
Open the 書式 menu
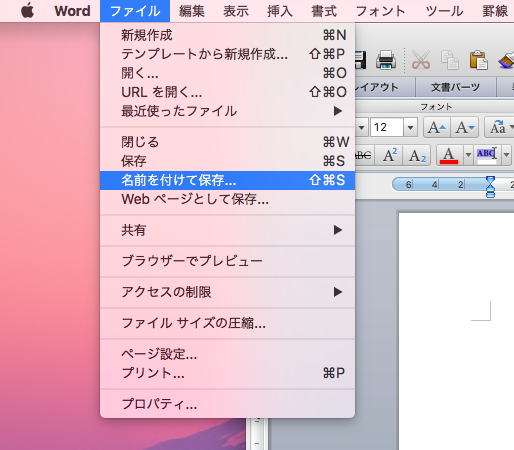point(324,11)
